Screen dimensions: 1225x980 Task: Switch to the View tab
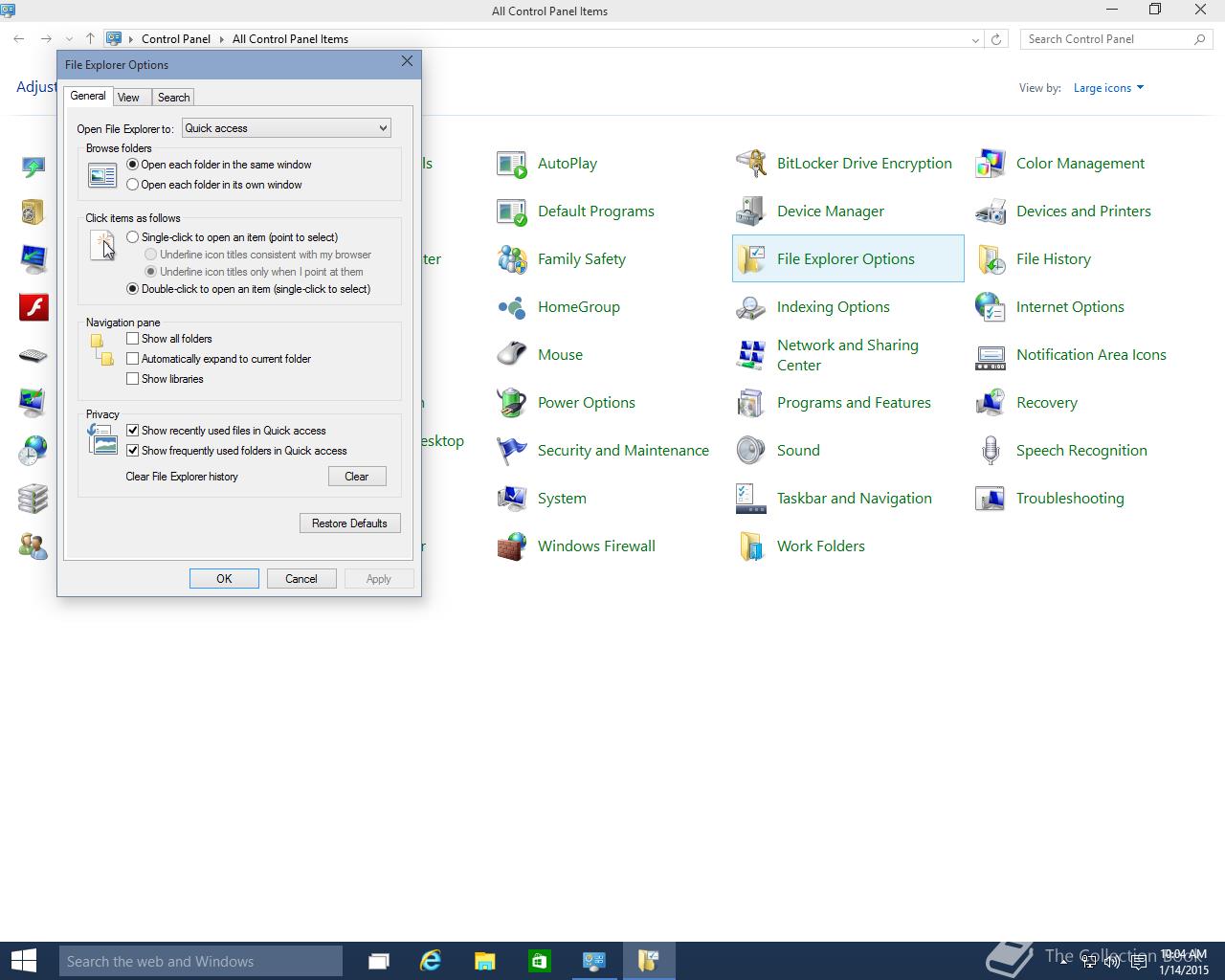(x=128, y=98)
